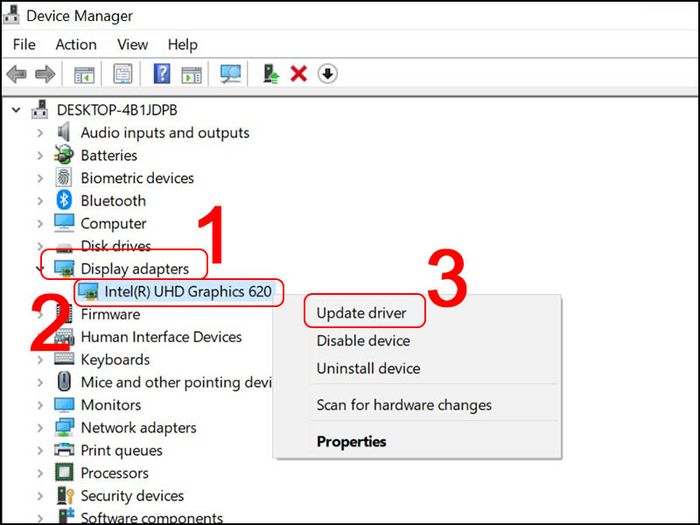Click the Processors chip icon
Viewport: 700px width, 525px height.
(x=64, y=472)
